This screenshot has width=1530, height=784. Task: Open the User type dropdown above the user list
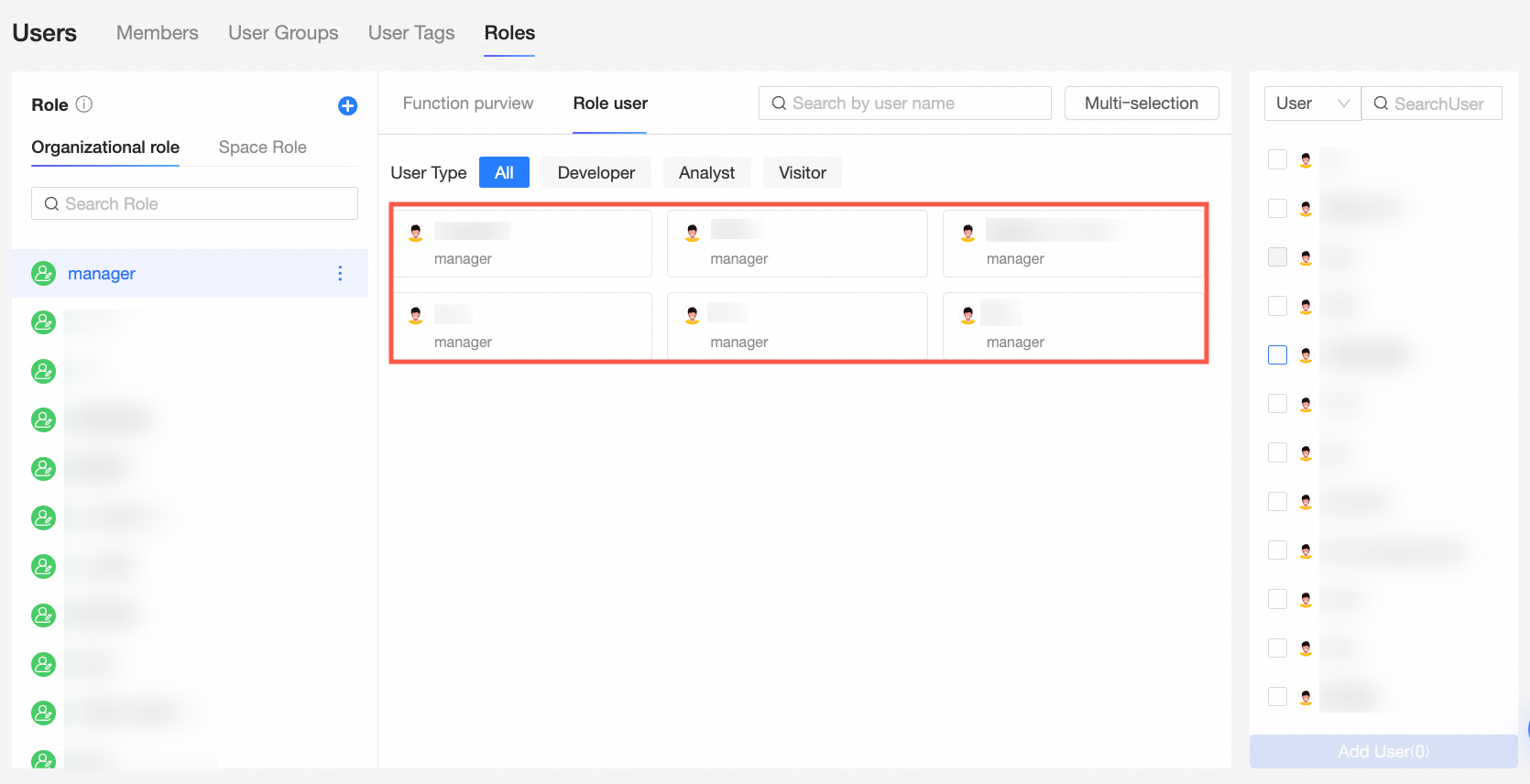point(1313,103)
